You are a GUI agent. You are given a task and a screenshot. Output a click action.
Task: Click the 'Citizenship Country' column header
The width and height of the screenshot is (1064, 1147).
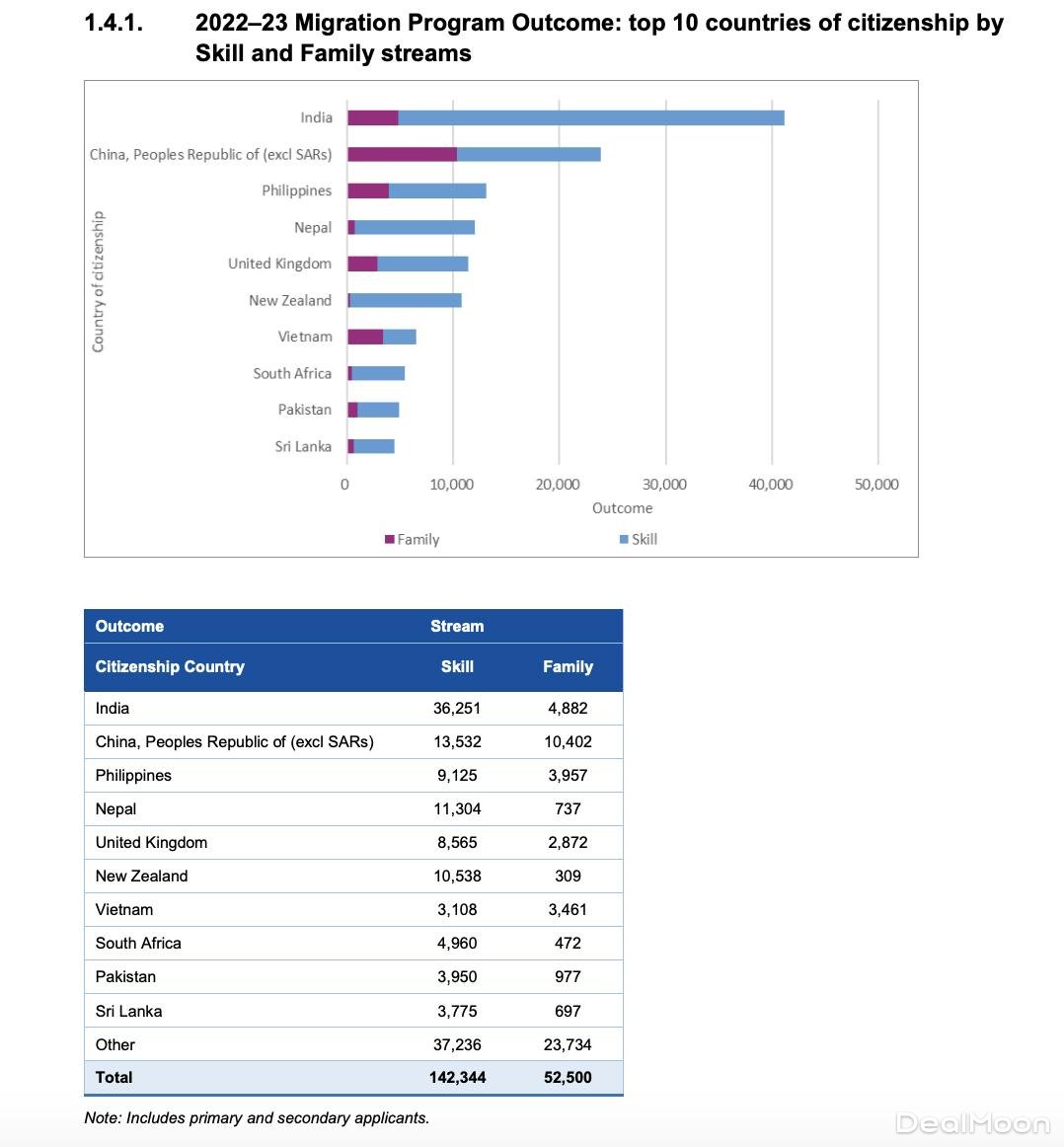[170, 666]
